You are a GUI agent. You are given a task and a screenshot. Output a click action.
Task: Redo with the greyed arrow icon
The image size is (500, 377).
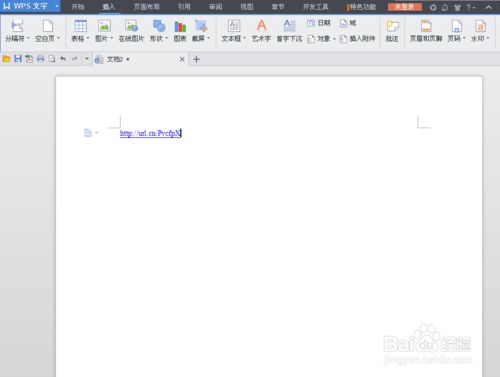coord(75,59)
